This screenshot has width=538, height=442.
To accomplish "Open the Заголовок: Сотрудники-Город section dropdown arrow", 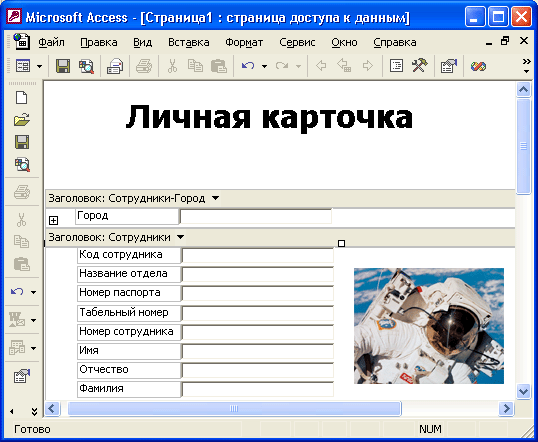I will coord(215,198).
